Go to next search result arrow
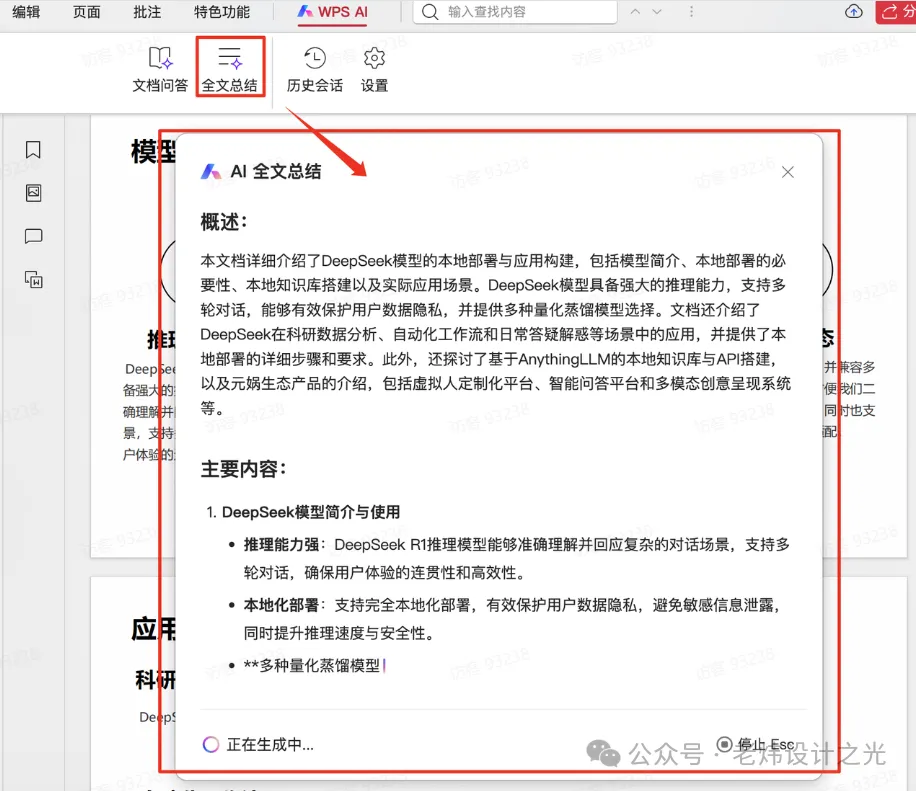The width and height of the screenshot is (916, 791). 657,12
